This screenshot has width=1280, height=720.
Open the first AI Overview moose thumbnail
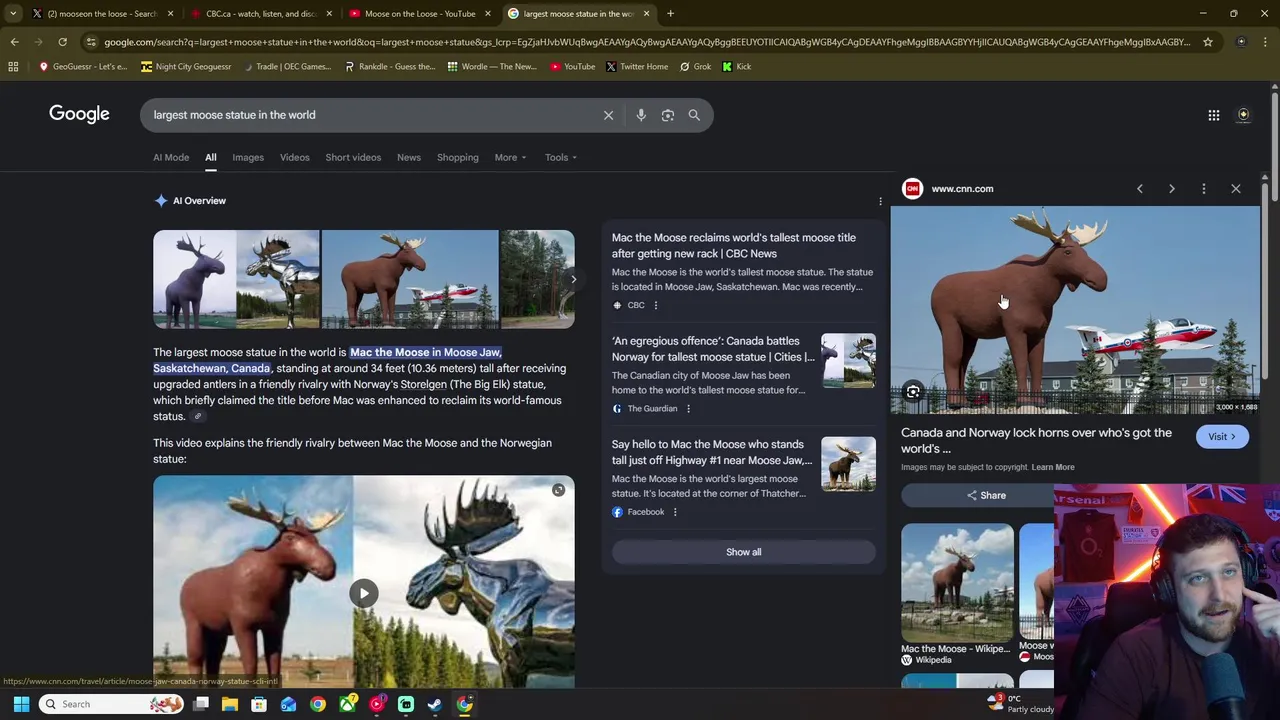[195, 279]
